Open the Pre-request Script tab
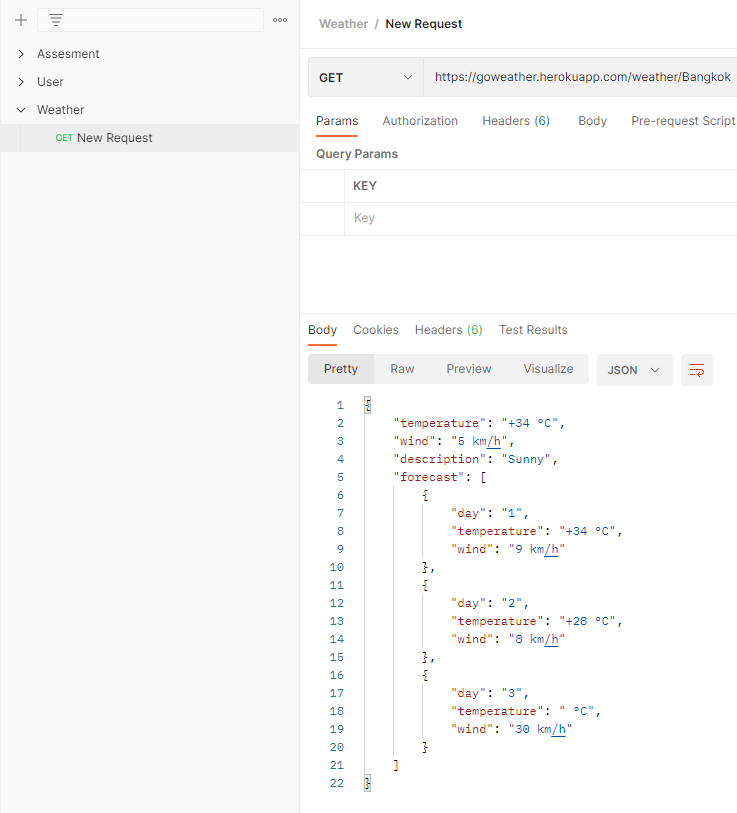 (x=683, y=121)
